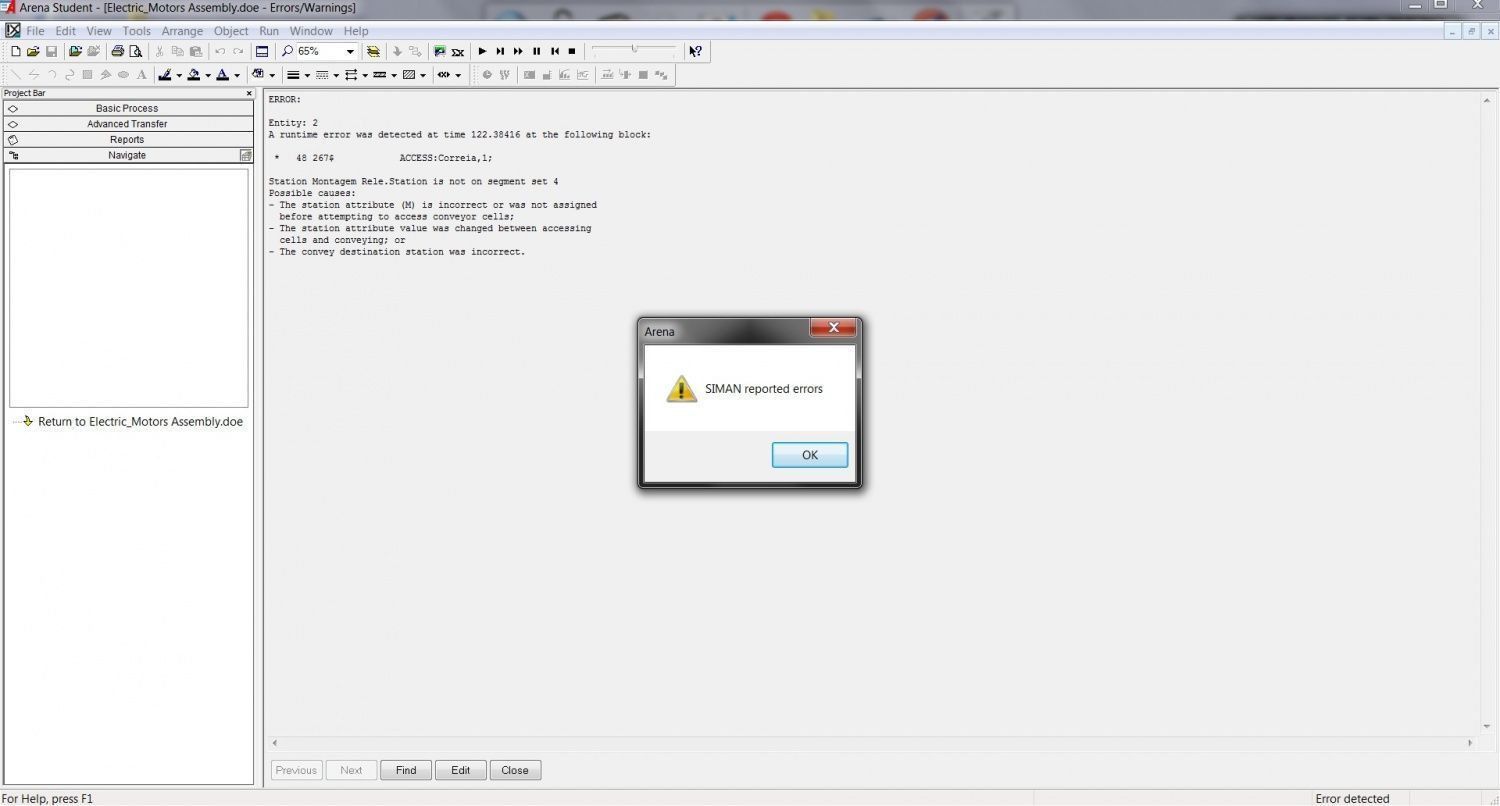The image size is (1500, 806).
Task: Open the zoom percentage dropdown
Action: [349, 51]
